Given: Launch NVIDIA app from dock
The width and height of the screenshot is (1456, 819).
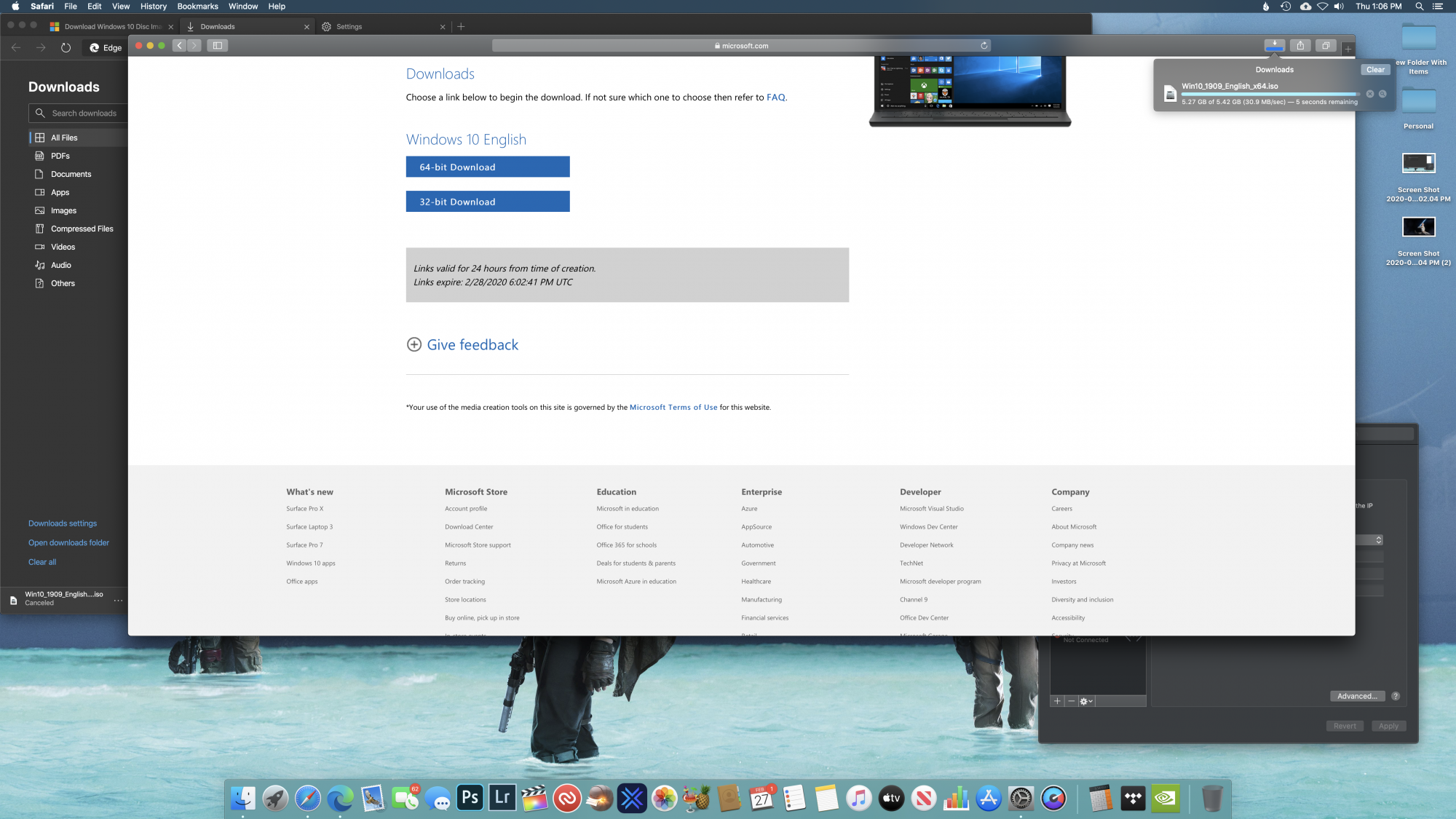Looking at the screenshot, I should pyautogui.click(x=1166, y=798).
